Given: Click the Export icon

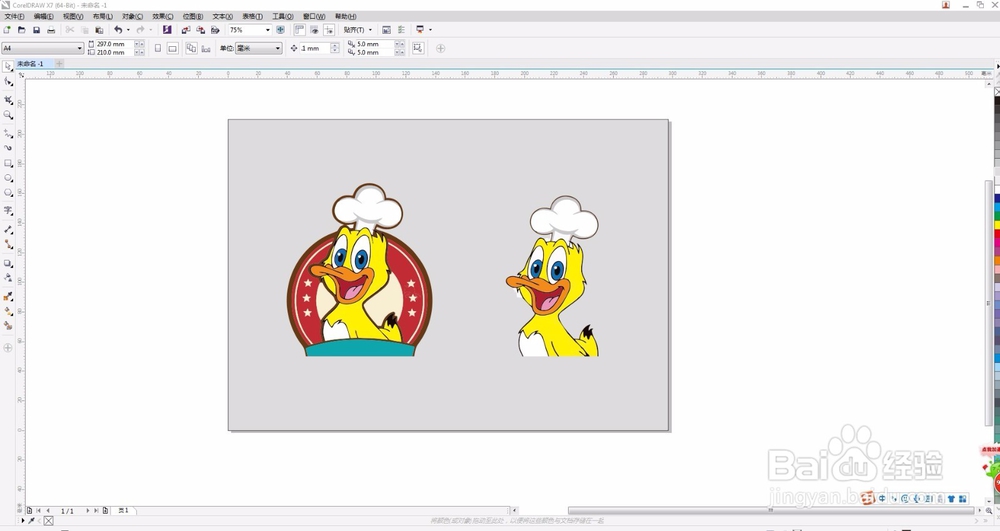Looking at the screenshot, I should [x=200, y=30].
